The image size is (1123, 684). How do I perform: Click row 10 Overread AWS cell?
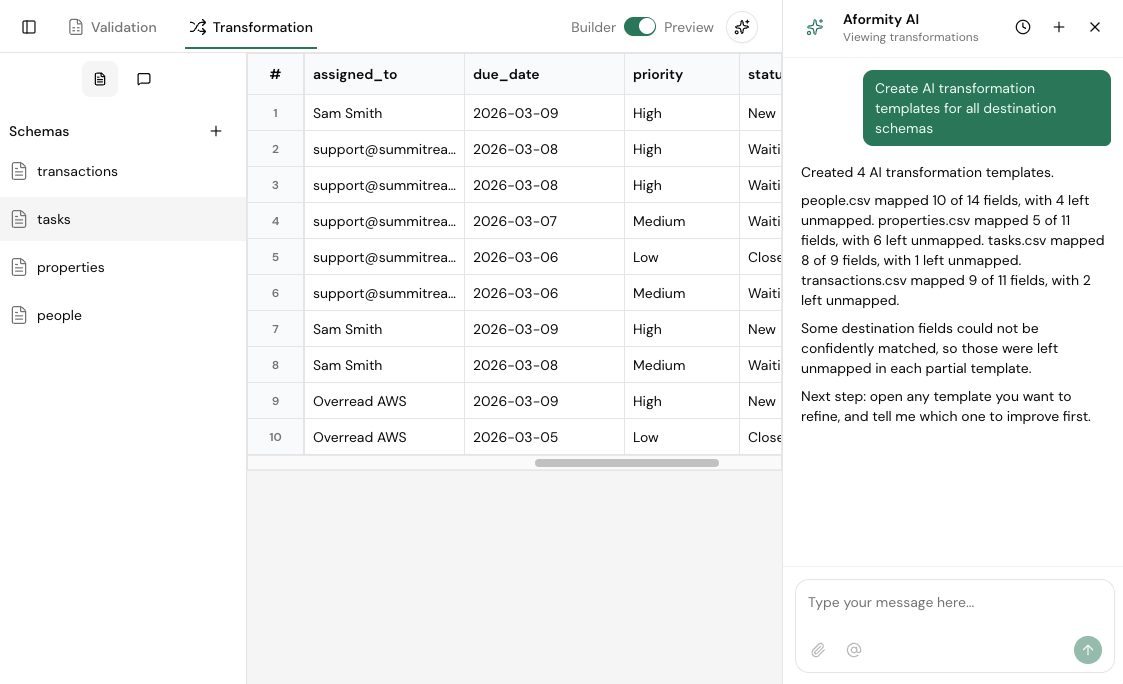coord(384,437)
